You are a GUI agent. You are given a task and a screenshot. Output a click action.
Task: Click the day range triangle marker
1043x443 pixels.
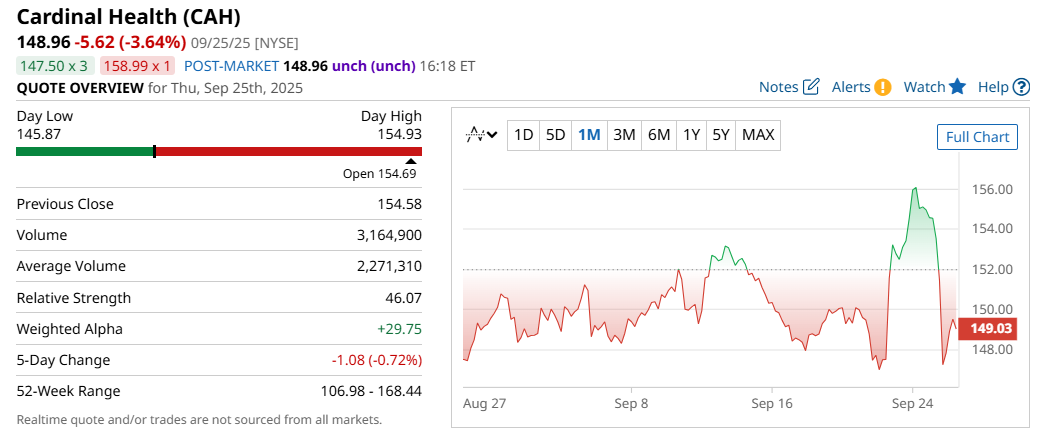411,160
